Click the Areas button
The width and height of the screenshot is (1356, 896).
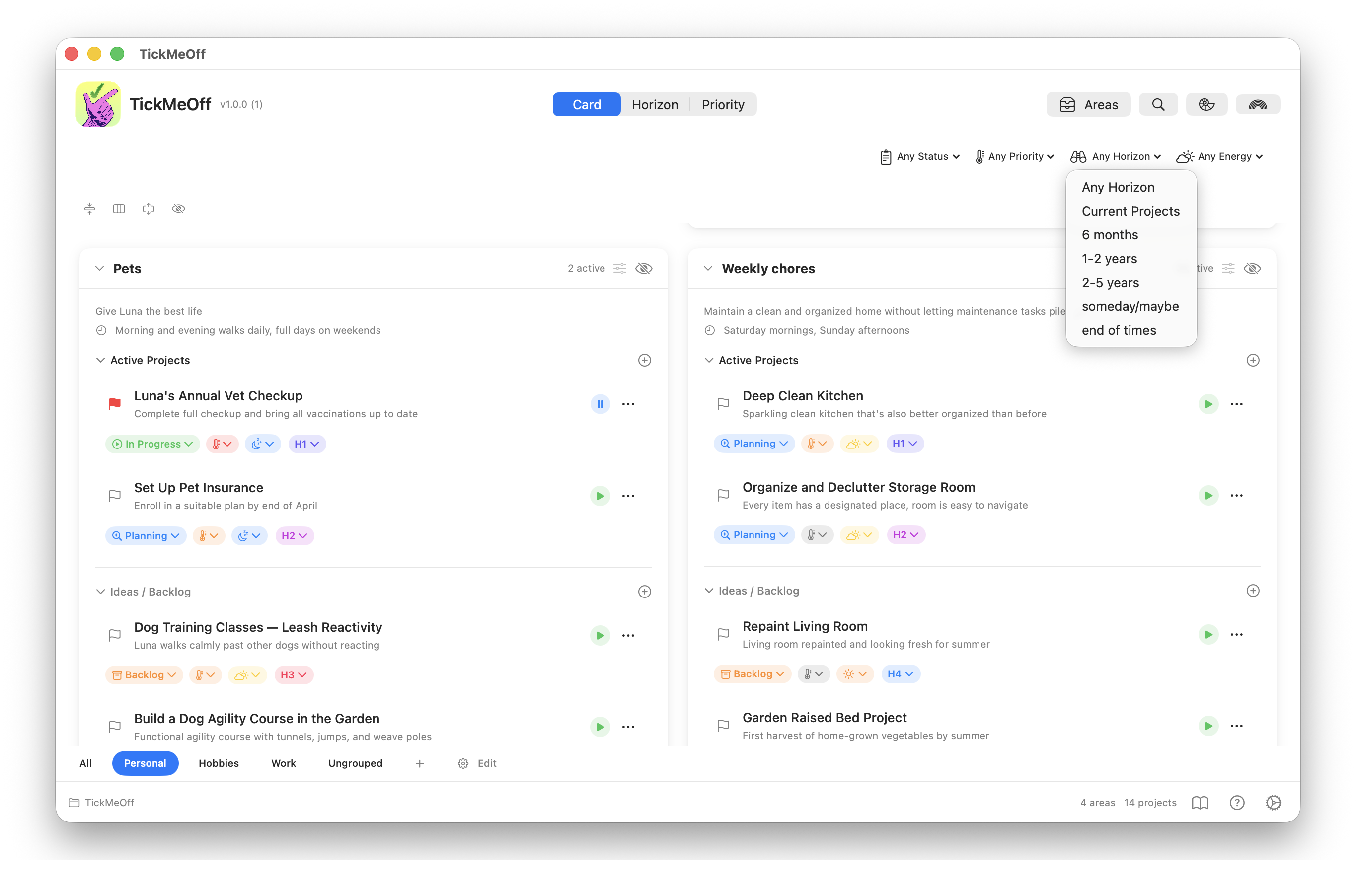click(1088, 105)
